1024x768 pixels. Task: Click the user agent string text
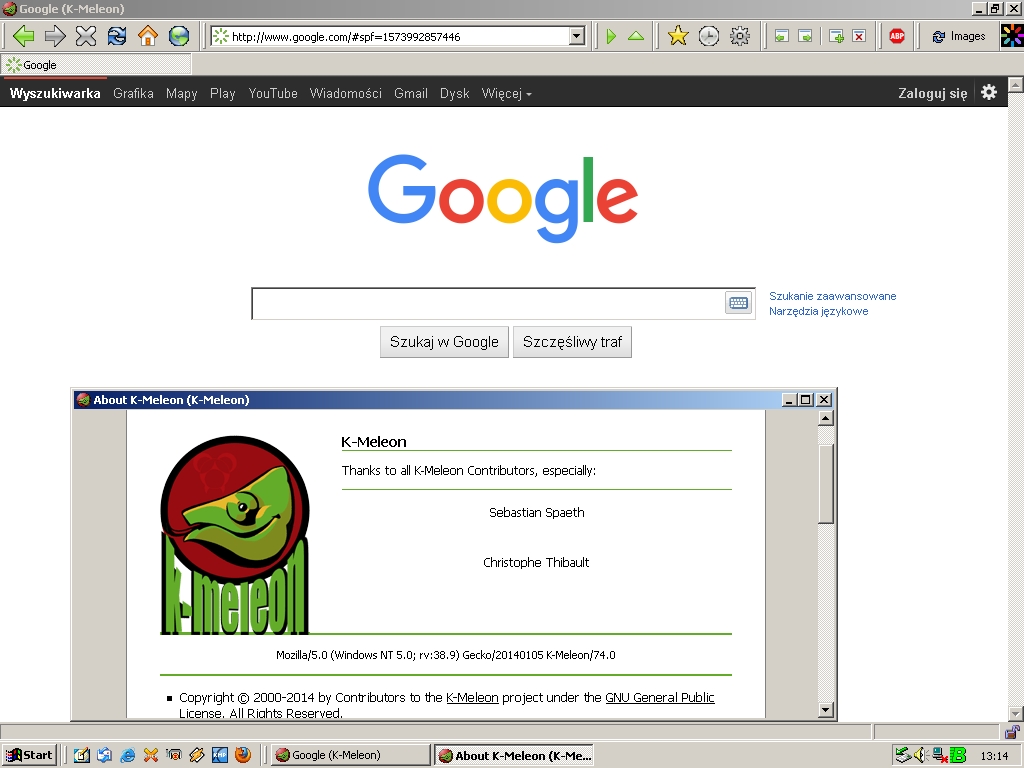click(x=445, y=655)
